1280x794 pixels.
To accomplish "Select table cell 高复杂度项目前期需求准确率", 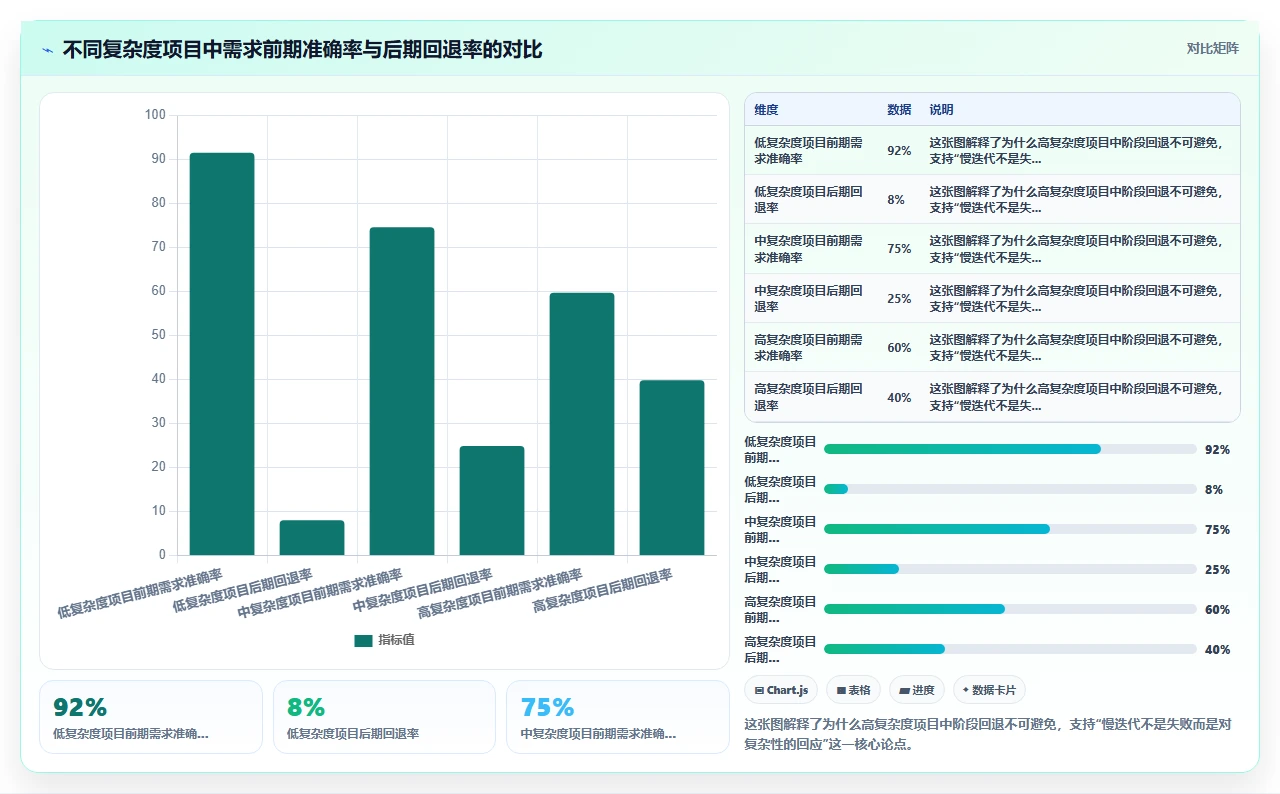I will click(x=810, y=347).
